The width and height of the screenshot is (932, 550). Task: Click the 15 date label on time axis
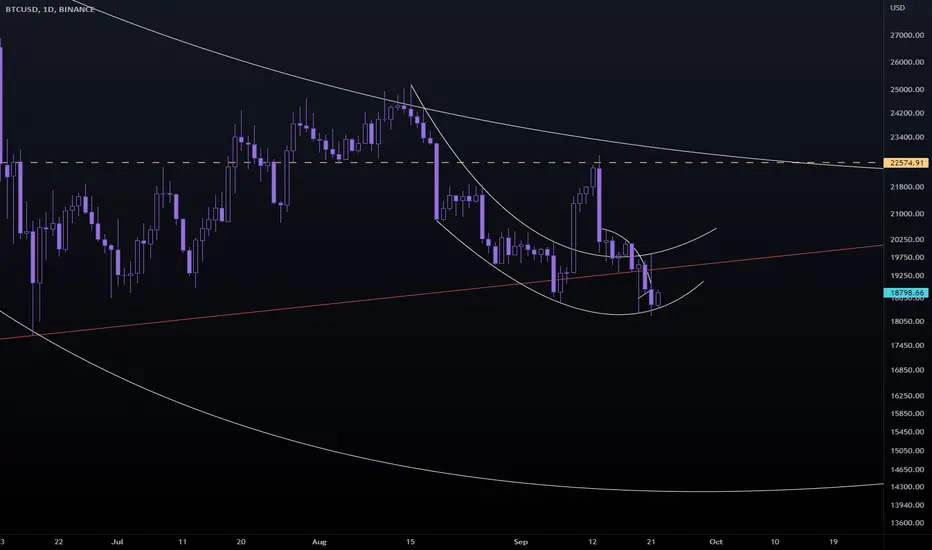[x=410, y=542]
